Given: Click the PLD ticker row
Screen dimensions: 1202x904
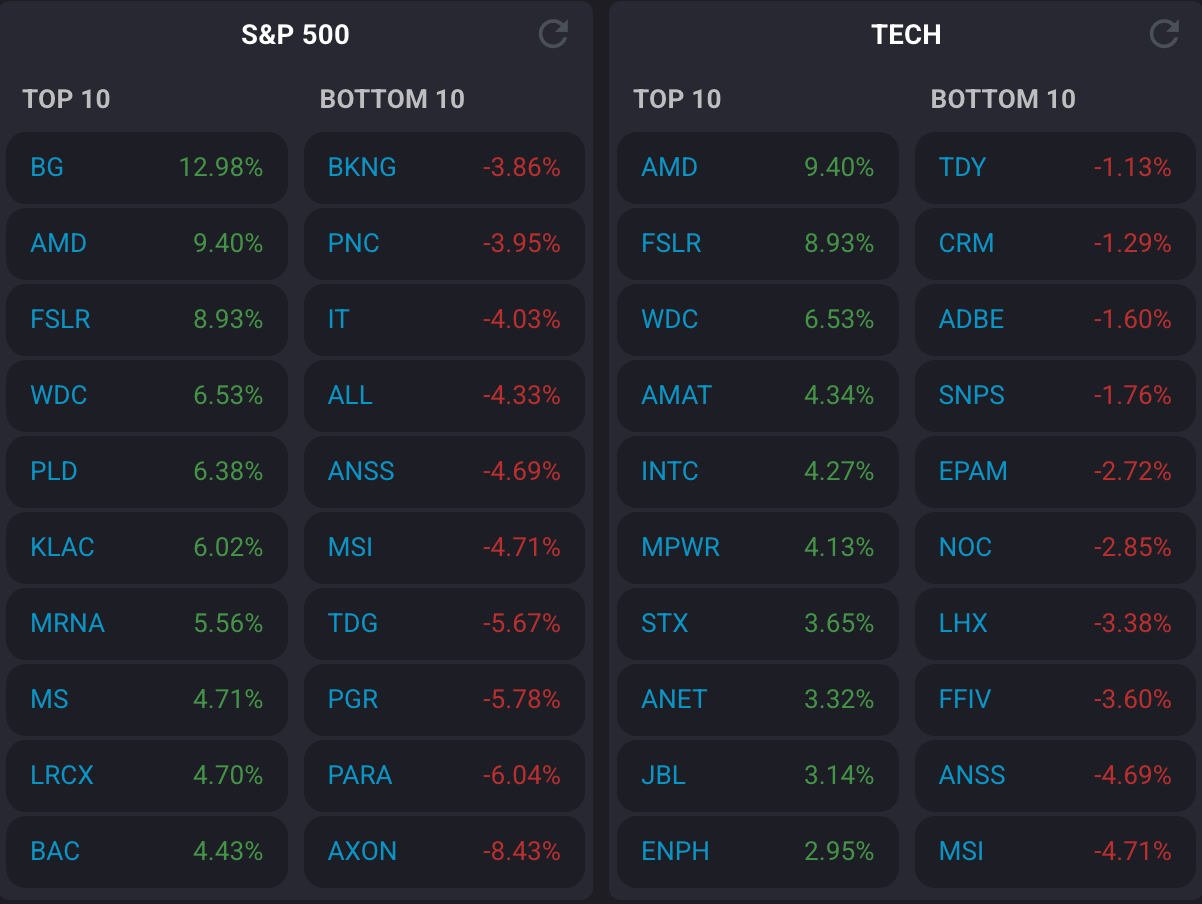Looking at the screenshot, I should (x=147, y=471).
